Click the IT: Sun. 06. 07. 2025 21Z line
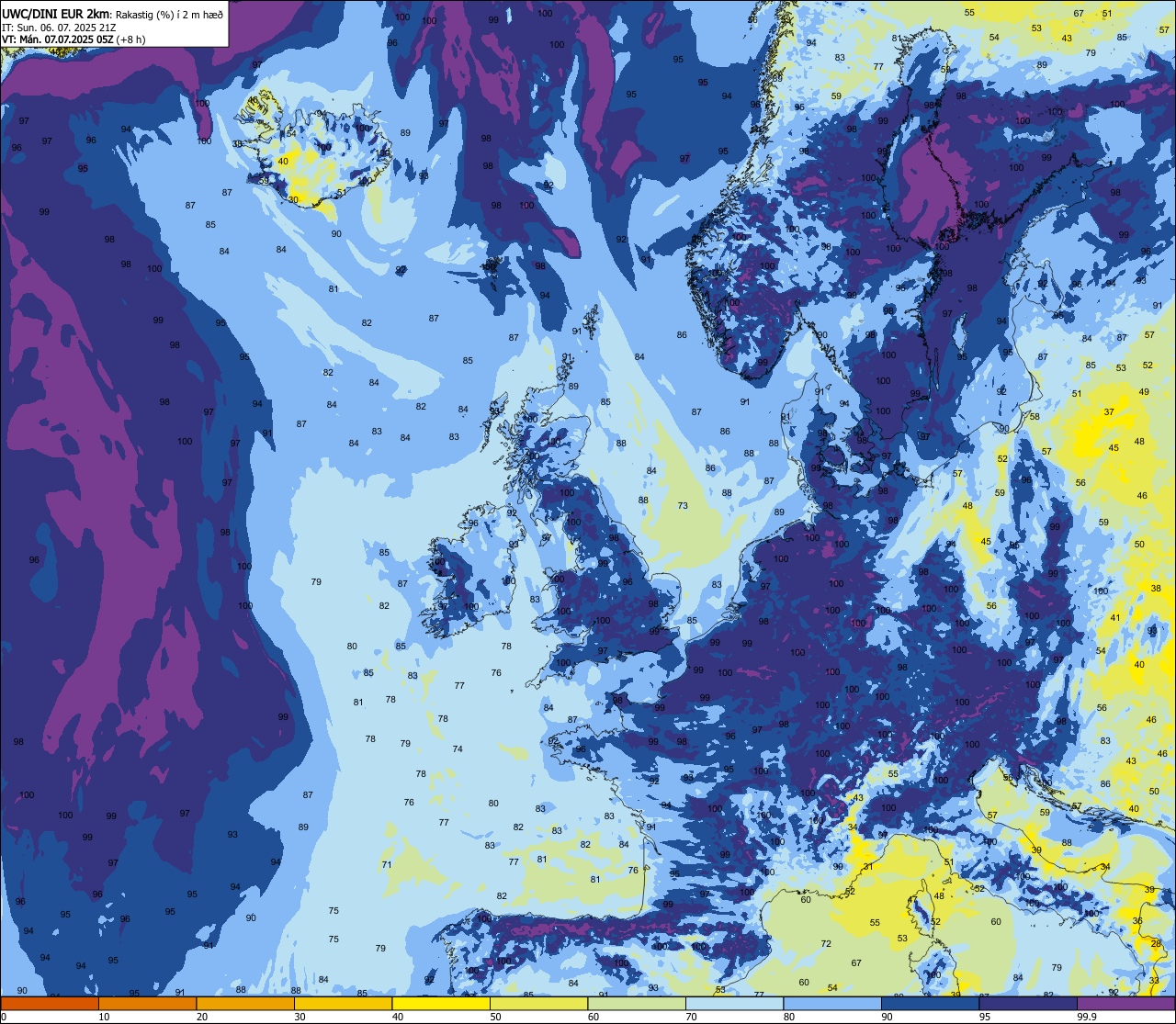 [60, 28]
